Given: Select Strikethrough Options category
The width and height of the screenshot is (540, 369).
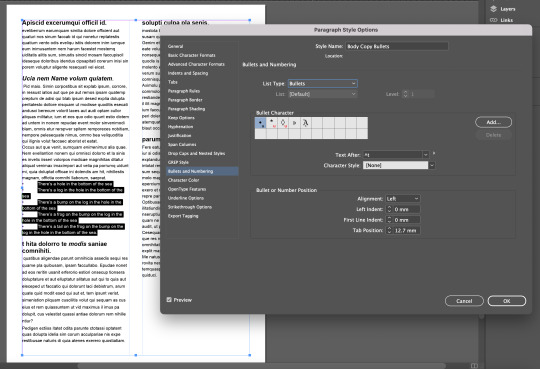Looking at the screenshot, I should (190, 207).
